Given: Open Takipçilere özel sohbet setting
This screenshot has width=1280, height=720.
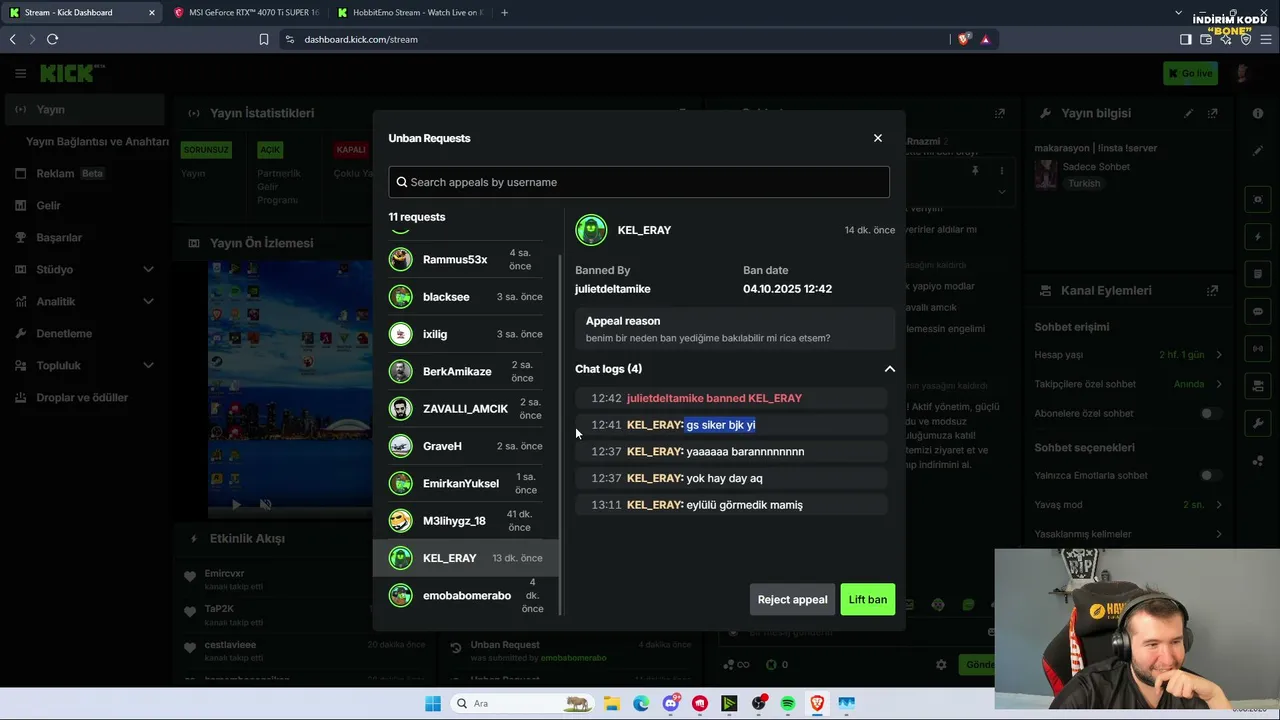Looking at the screenshot, I should coord(1129,384).
